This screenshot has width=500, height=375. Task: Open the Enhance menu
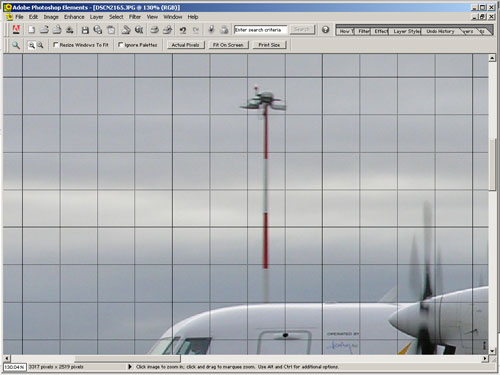pos(74,17)
